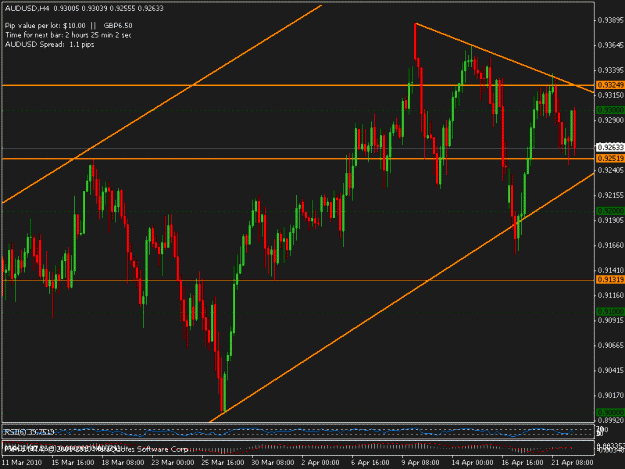Click the green 0.92000 level label
The image size is (625, 469).
coord(610,210)
